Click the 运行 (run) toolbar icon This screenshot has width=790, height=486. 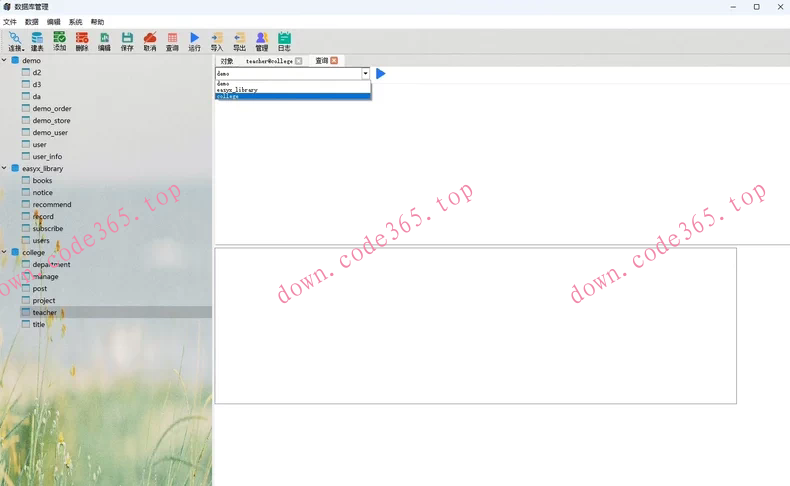click(194, 41)
